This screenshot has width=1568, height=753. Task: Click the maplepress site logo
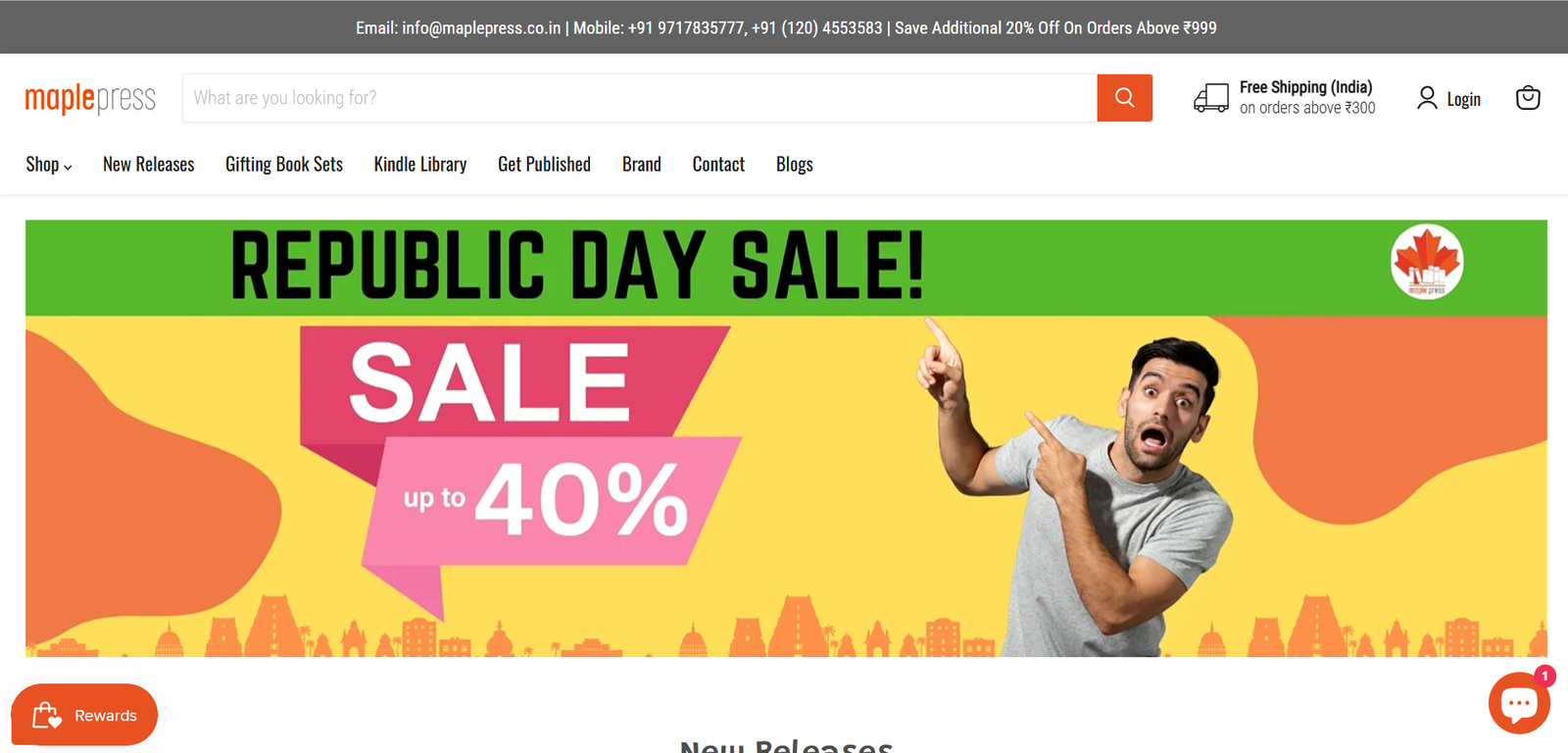(x=90, y=98)
